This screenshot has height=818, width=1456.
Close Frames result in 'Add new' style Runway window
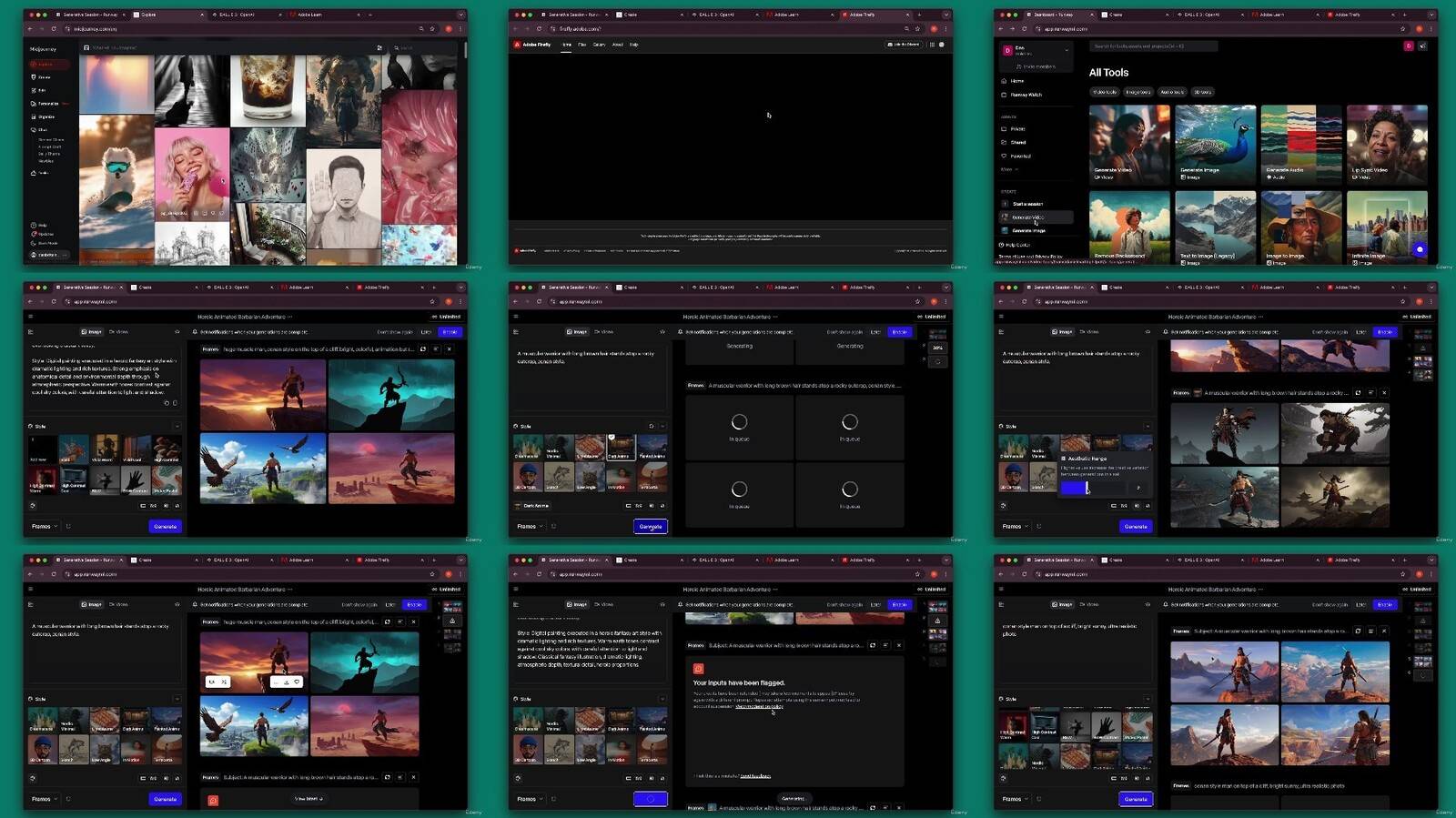pyautogui.click(x=449, y=349)
